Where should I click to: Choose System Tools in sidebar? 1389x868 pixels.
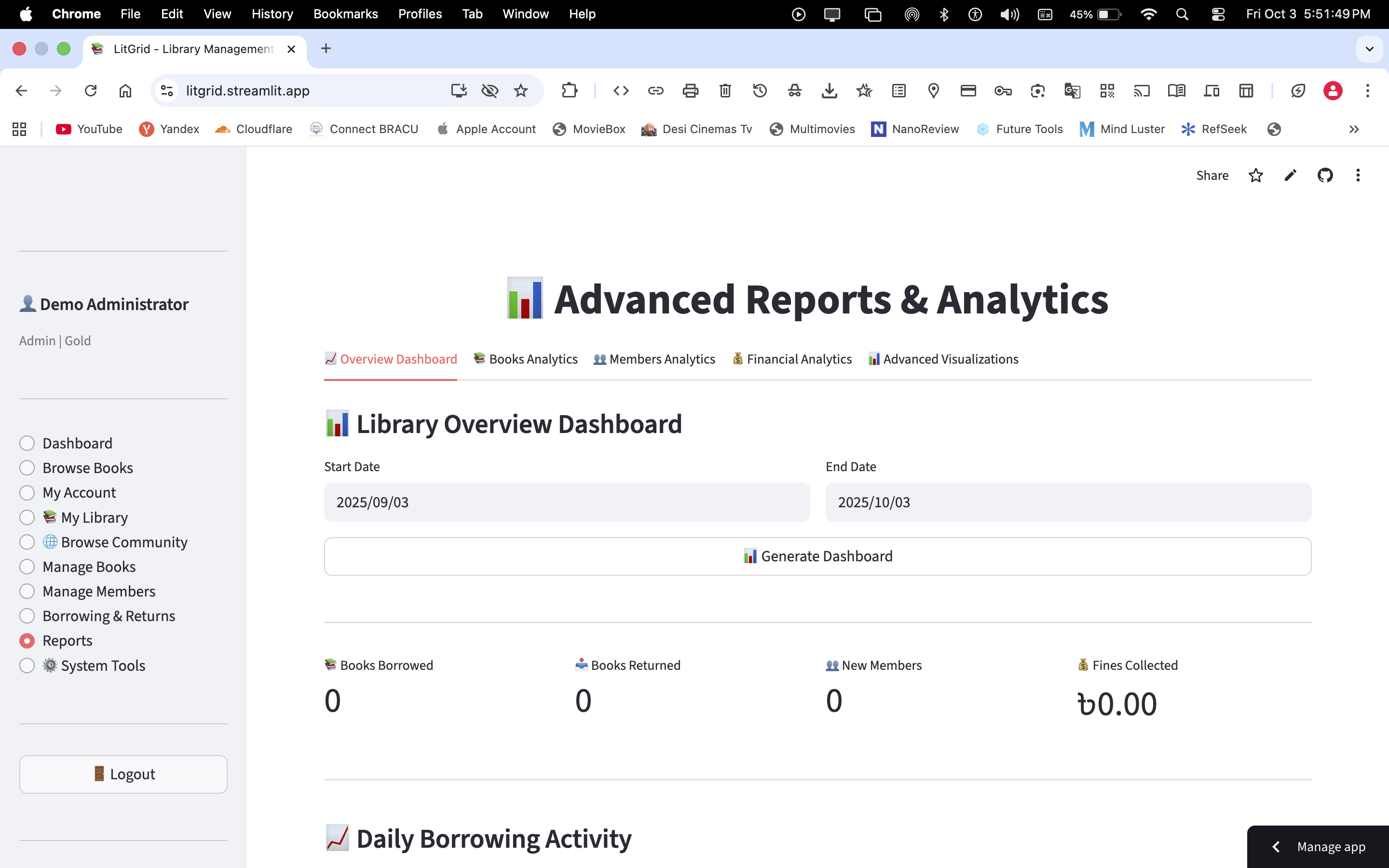point(27,665)
